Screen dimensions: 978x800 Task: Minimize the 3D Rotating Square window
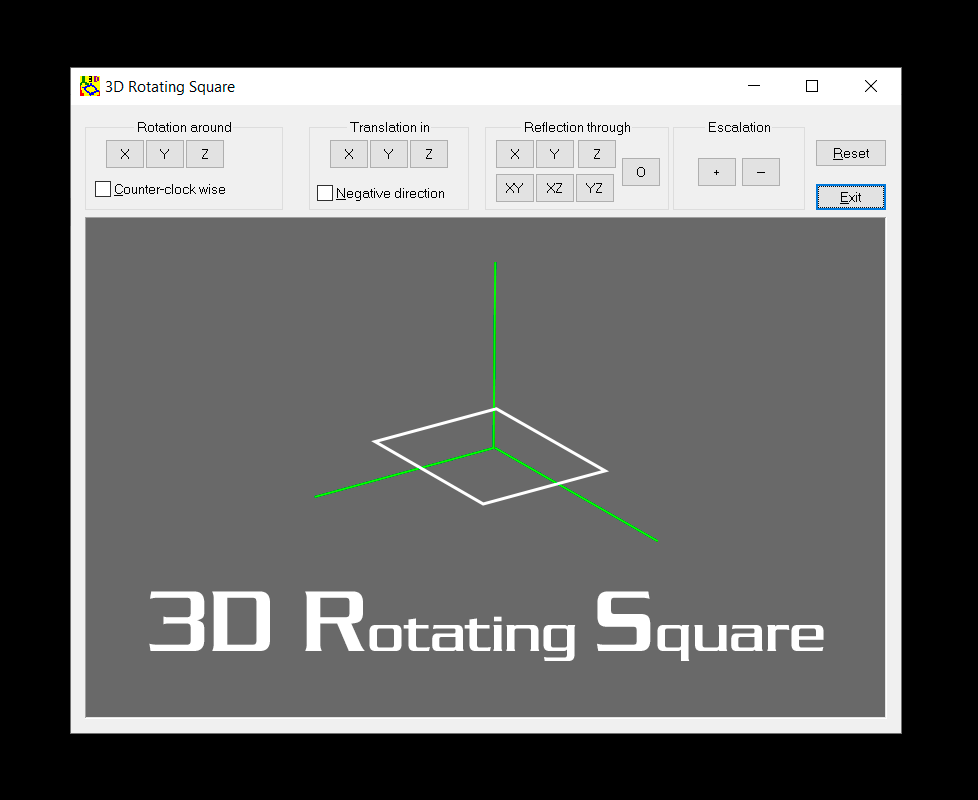coord(753,86)
